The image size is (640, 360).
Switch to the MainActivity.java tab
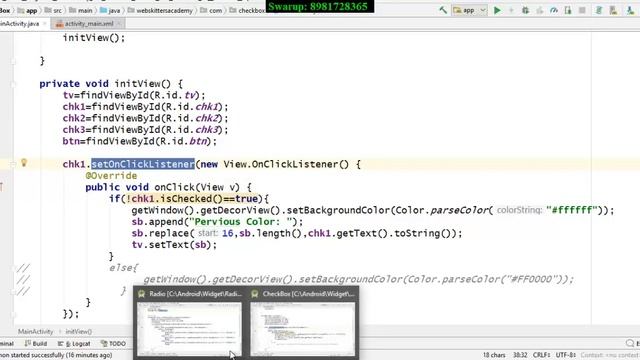coord(20,24)
